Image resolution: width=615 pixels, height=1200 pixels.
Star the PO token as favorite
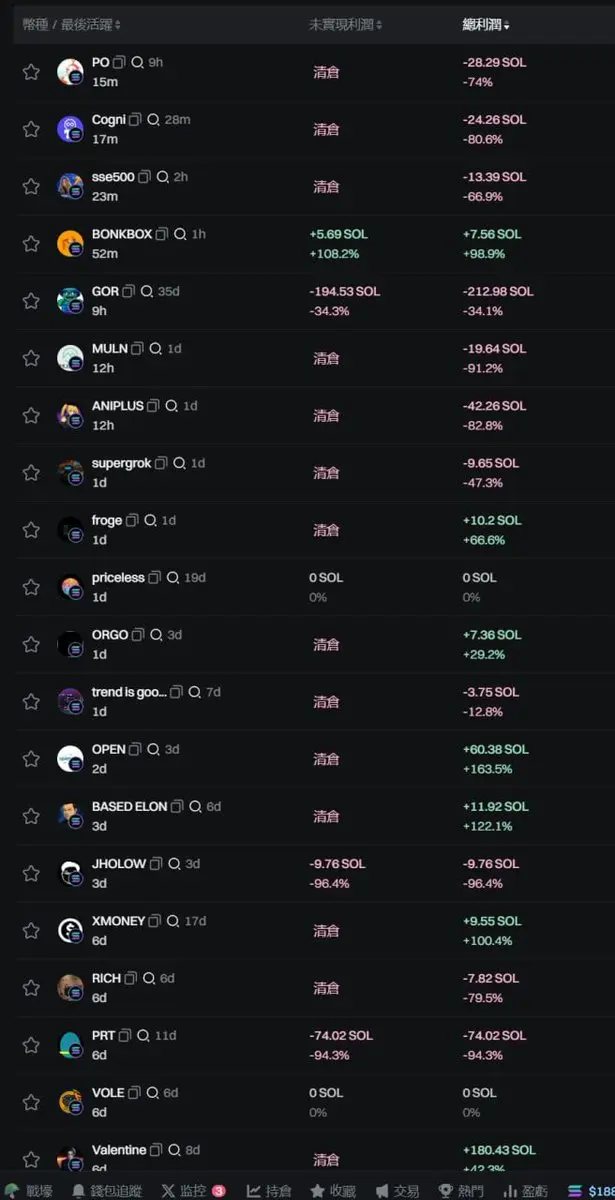tap(31, 72)
